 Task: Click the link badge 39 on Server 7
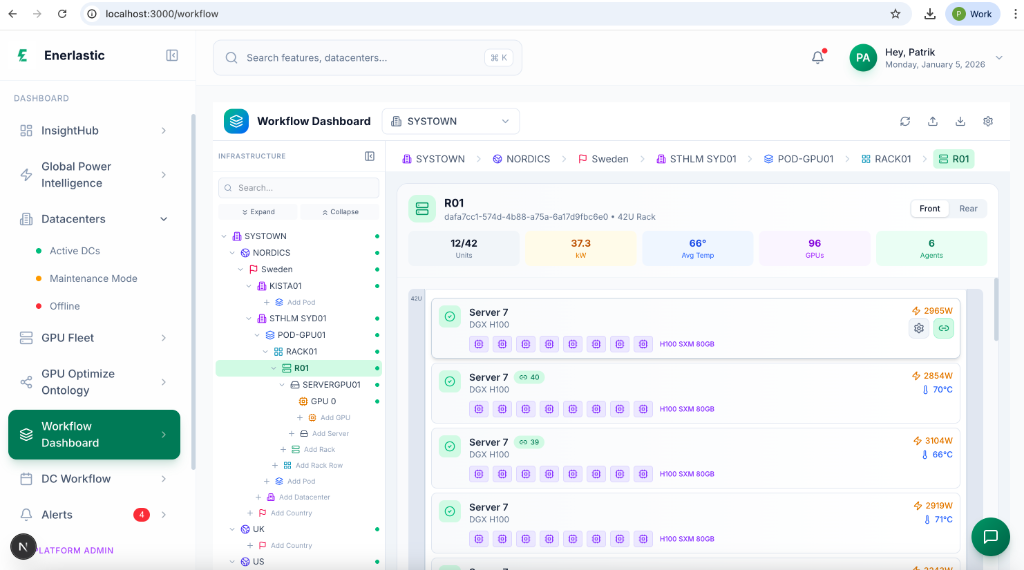[x=529, y=442]
